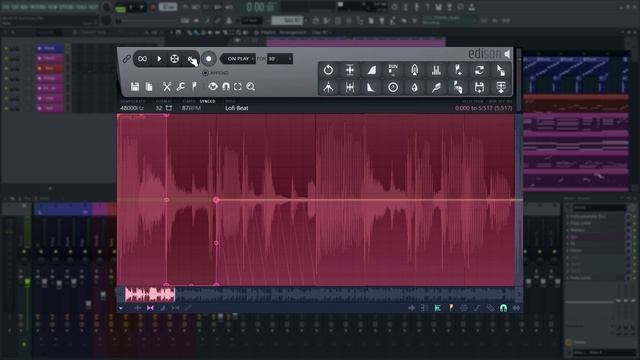The image size is (640, 360).
Task: Click the speaker icon beside the Edison logo
Action: [507, 53]
